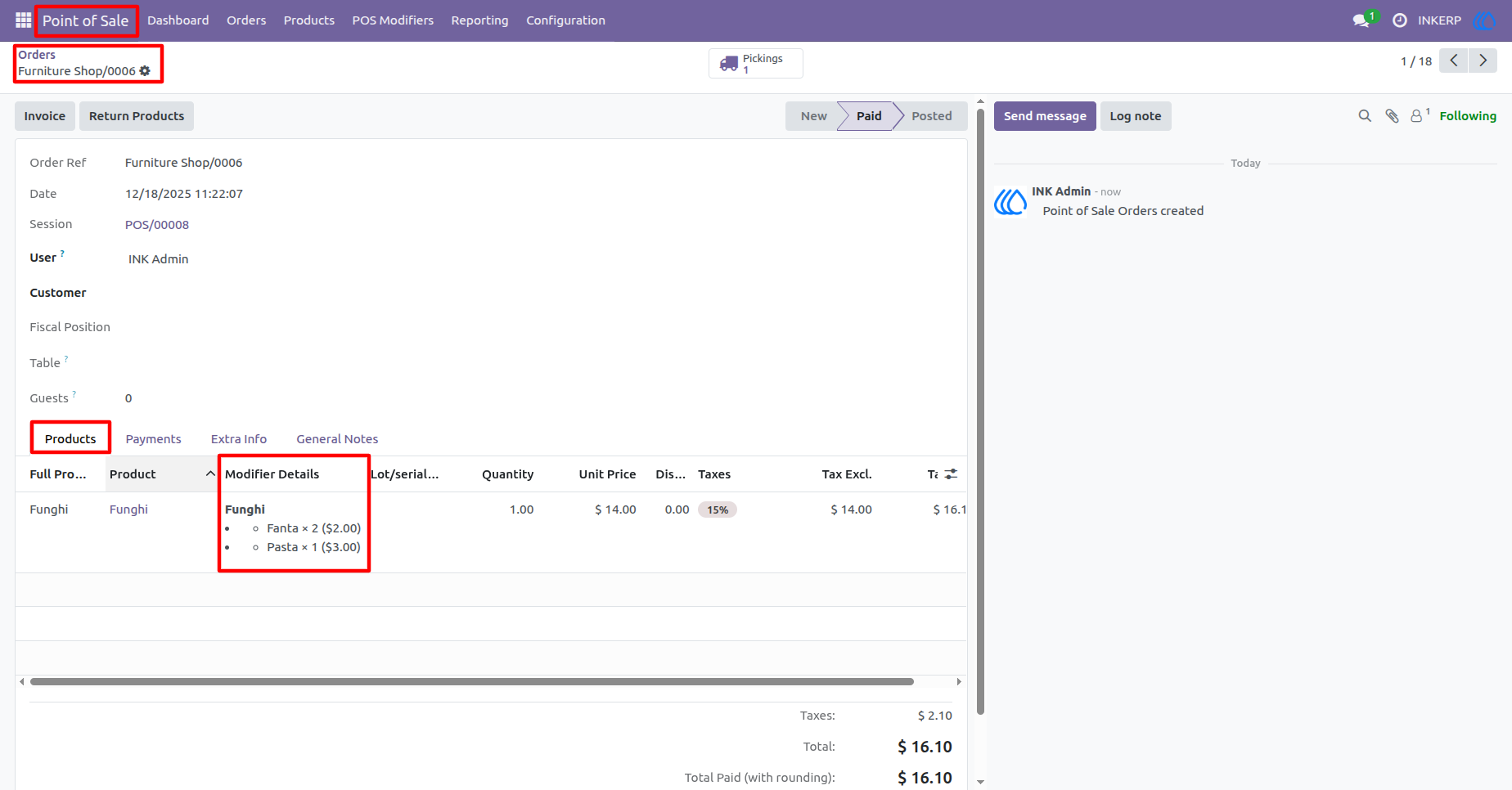This screenshot has height=790, width=1512.
Task: Switch to the Extra Info tab
Action: click(239, 439)
